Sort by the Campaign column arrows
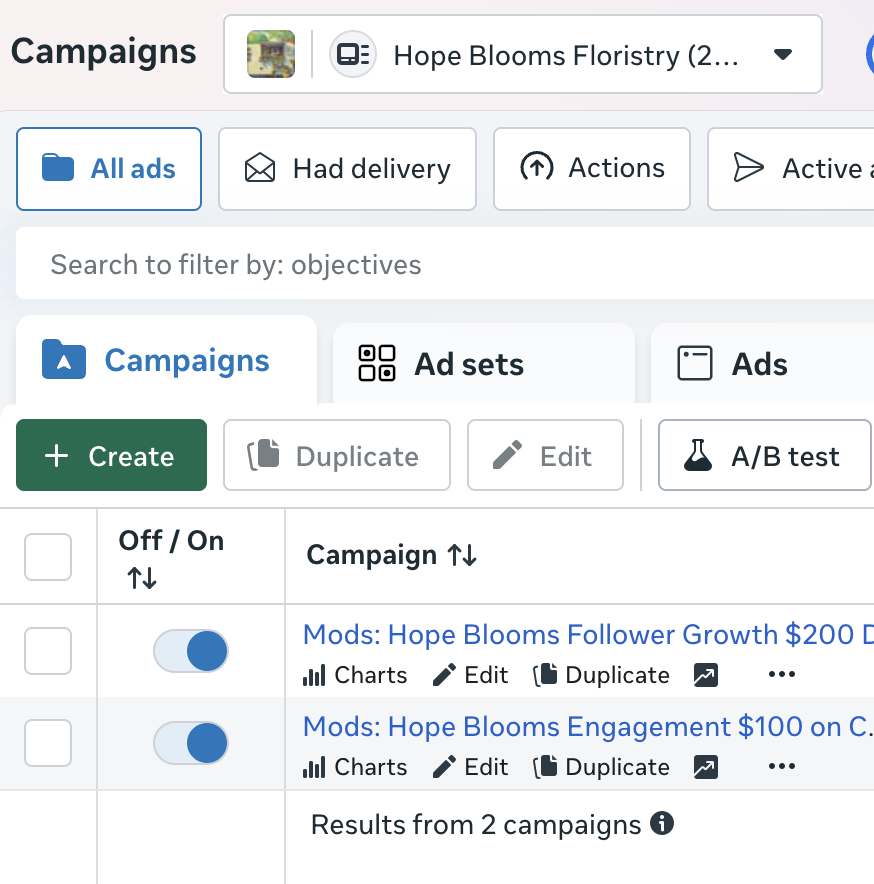This screenshot has width=874, height=884. tap(462, 555)
